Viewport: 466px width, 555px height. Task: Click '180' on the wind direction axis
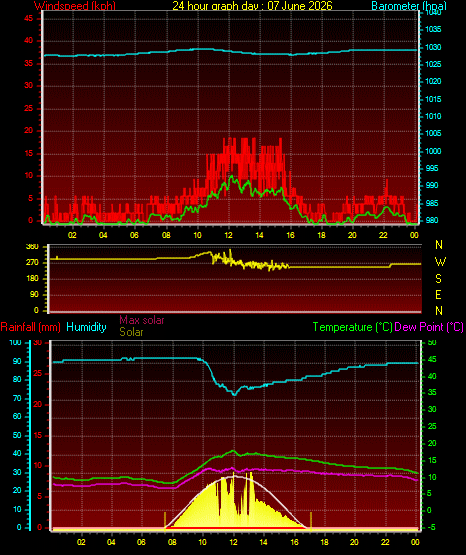click(32, 279)
